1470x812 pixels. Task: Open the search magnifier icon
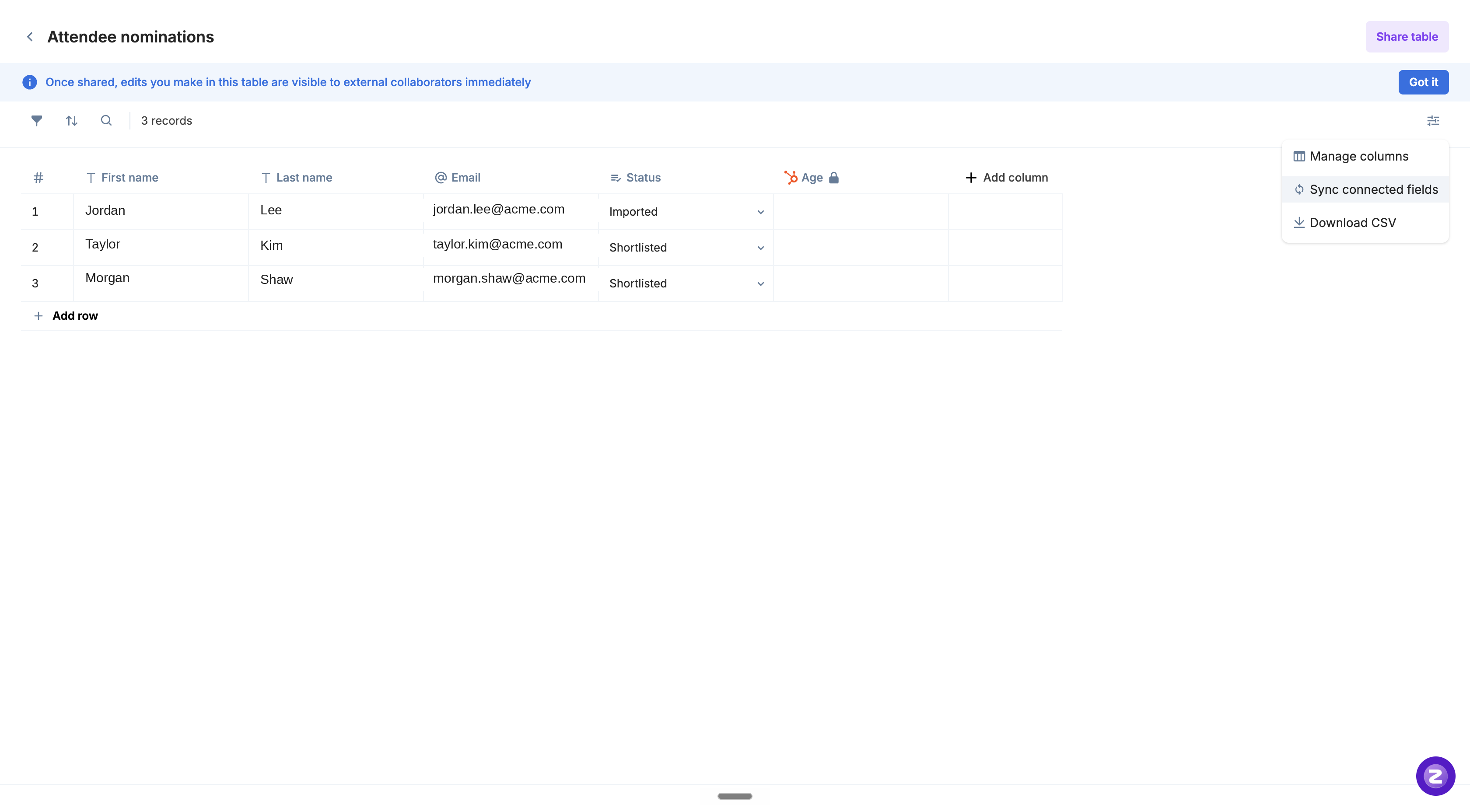tap(106, 120)
